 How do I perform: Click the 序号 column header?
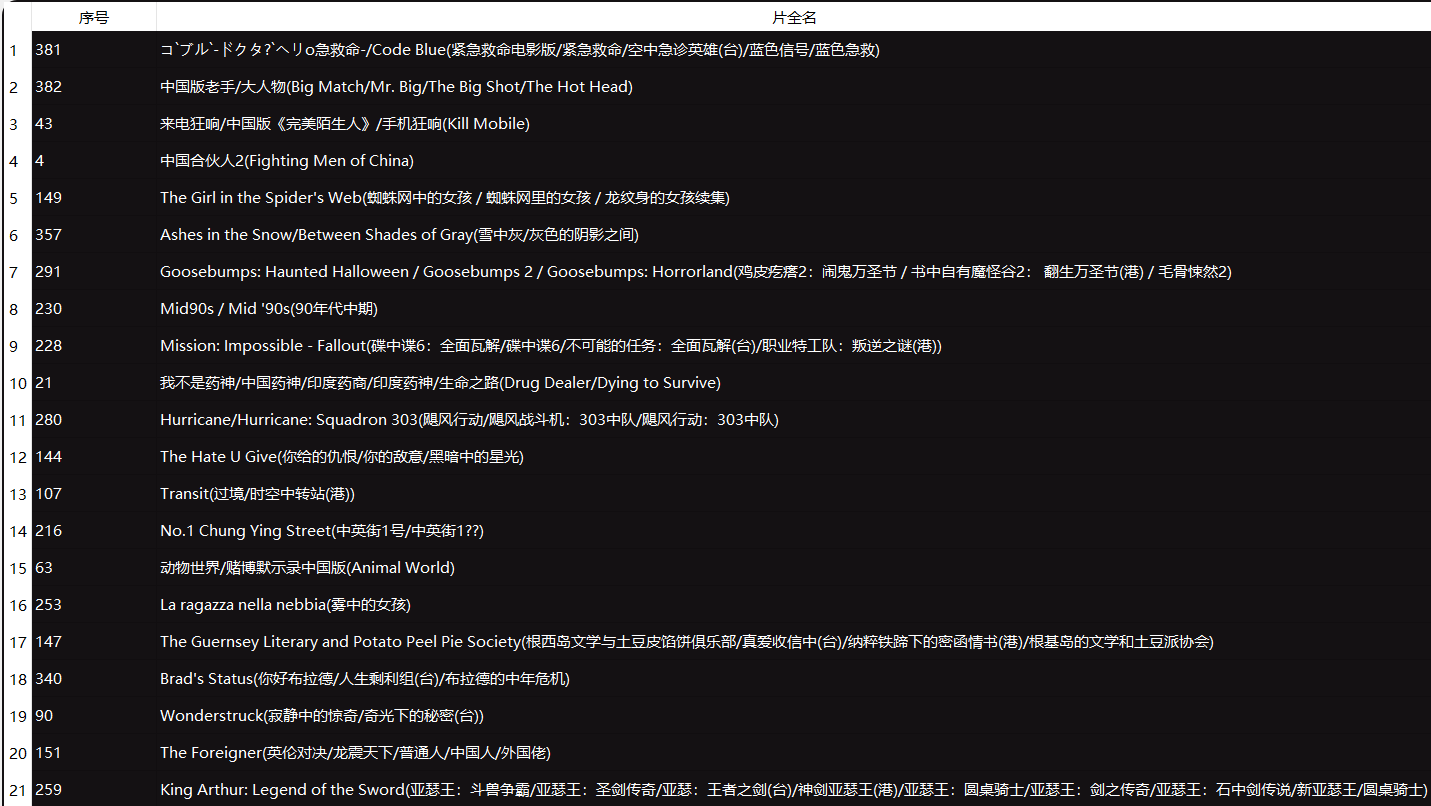tap(94, 18)
